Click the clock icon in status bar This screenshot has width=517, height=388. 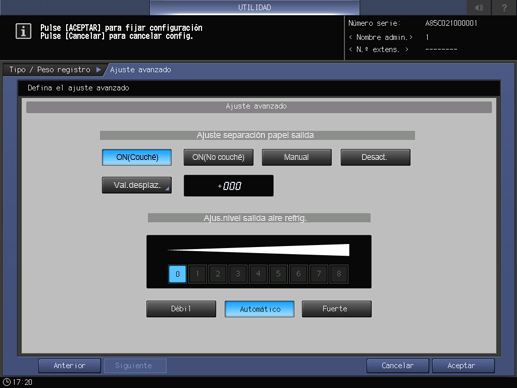click(7, 382)
